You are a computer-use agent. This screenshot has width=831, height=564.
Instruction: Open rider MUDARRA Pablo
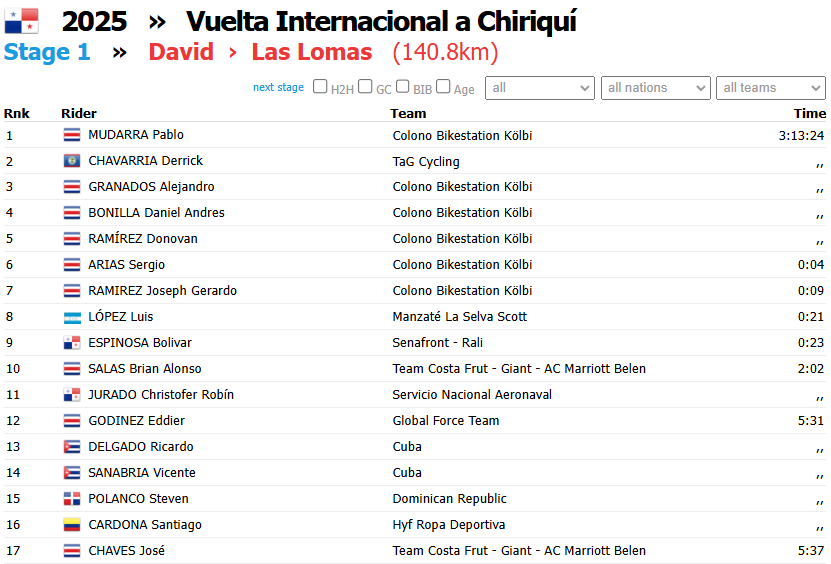tap(136, 135)
